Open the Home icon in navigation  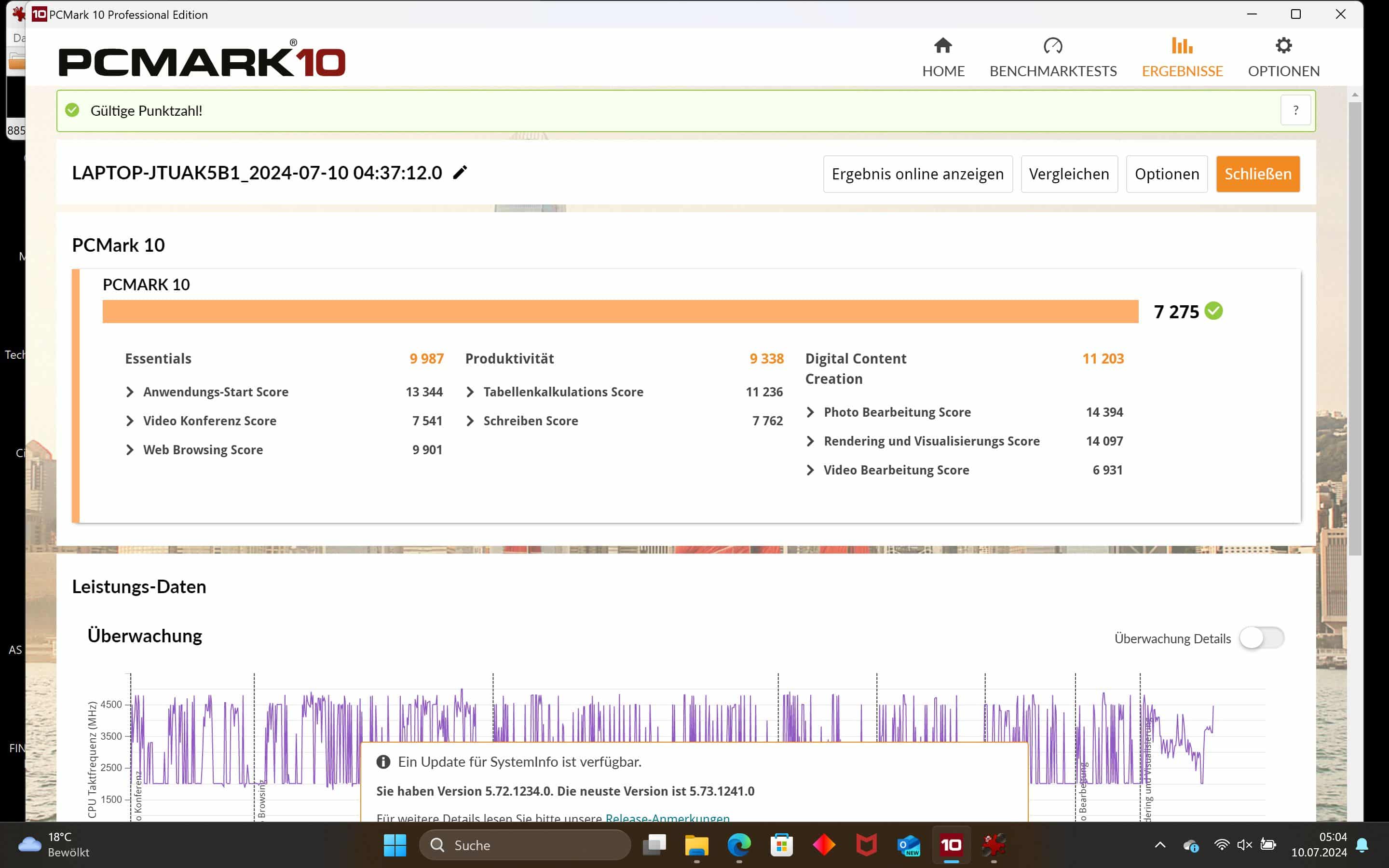pyautogui.click(x=943, y=46)
